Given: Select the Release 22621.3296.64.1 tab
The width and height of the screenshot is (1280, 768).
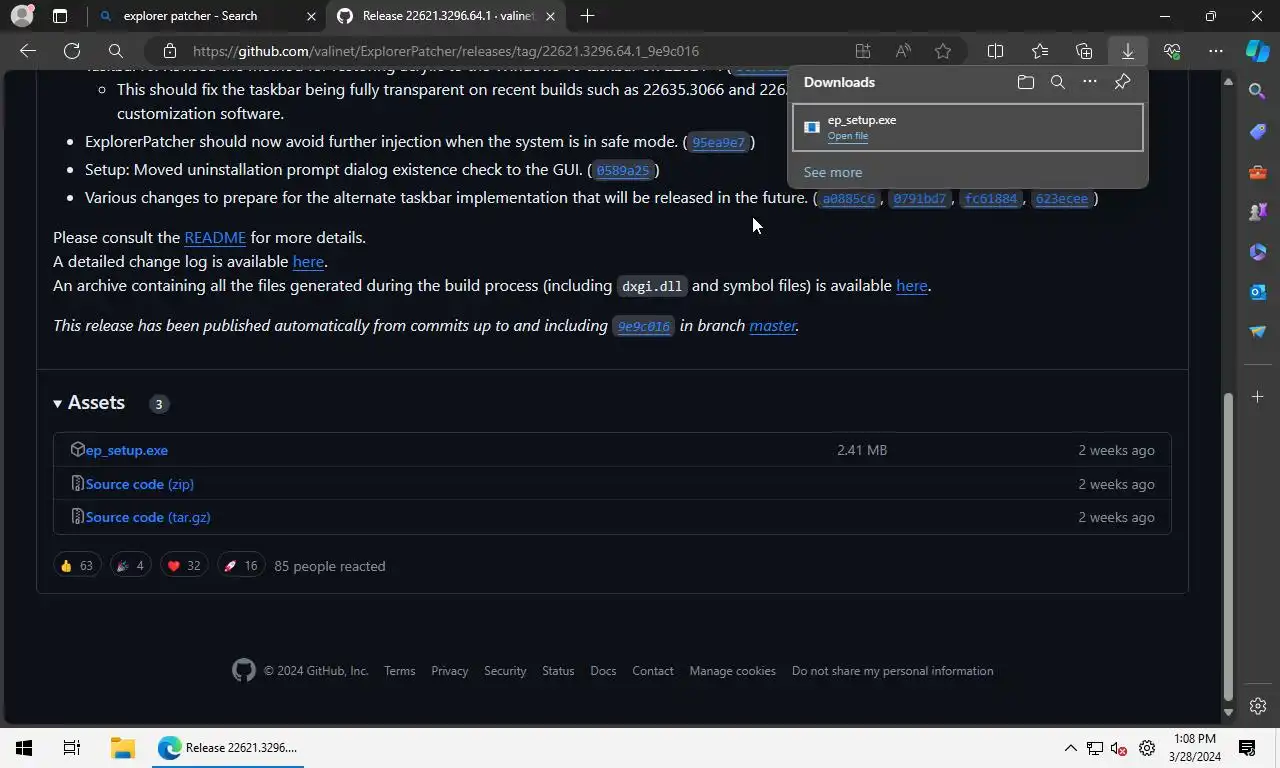Looking at the screenshot, I should (448, 16).
